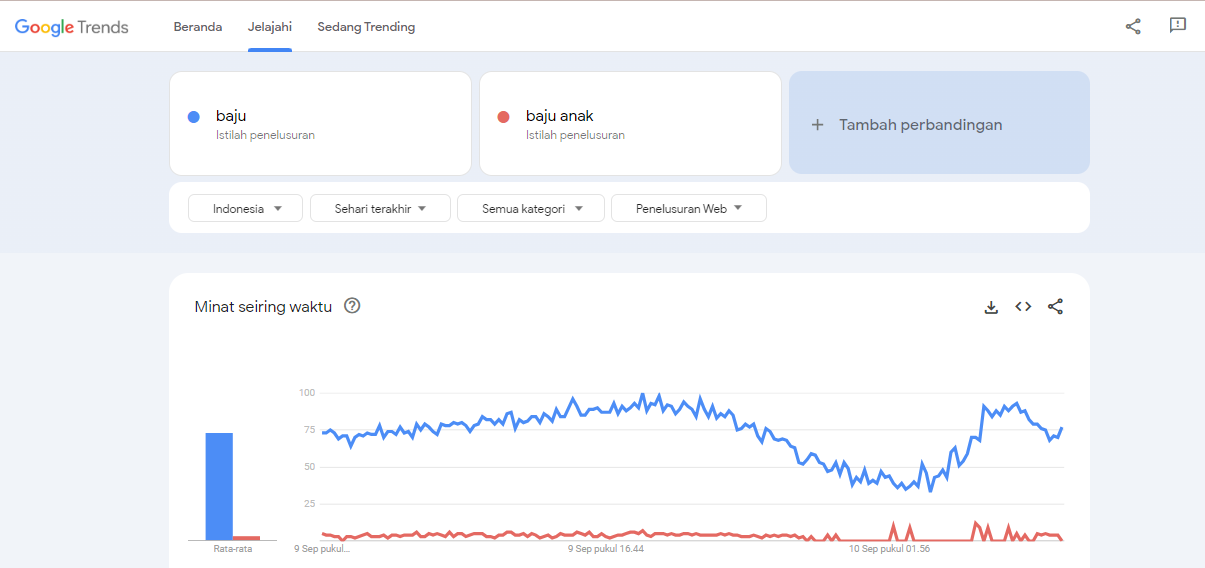
Task: Click the red dot for baju anak
Action: pyautogui.click(x=504, y=117)
